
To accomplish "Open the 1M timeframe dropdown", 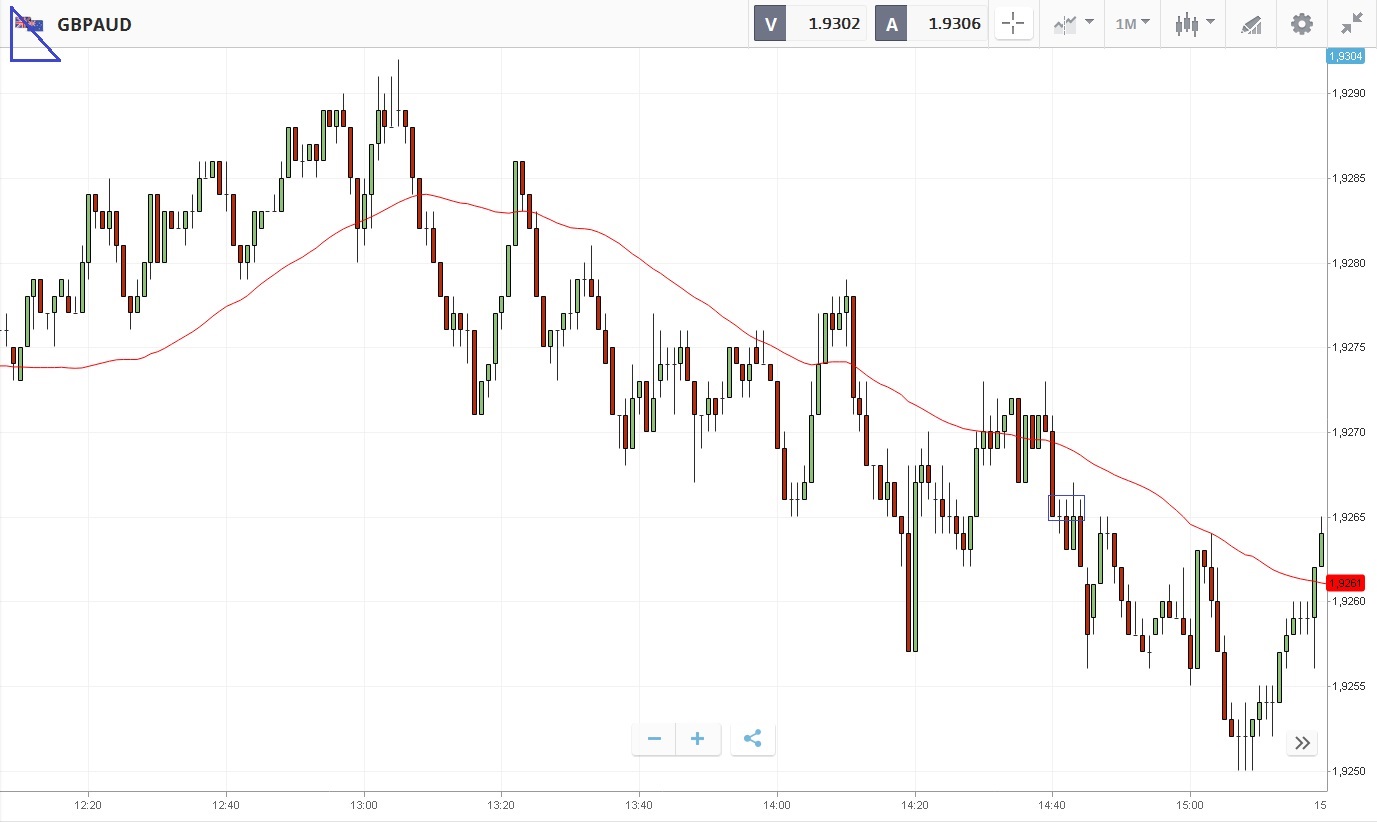I will [1132, 24].
